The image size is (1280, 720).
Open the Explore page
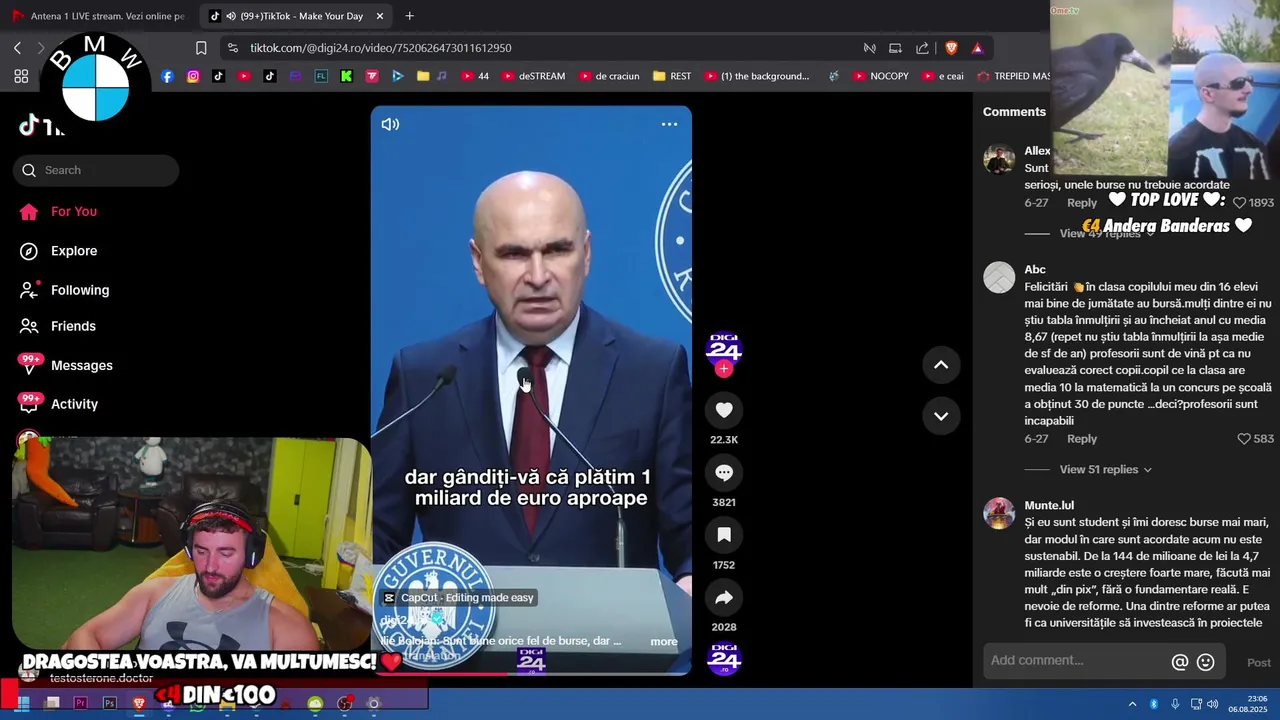tap(74, 251)
